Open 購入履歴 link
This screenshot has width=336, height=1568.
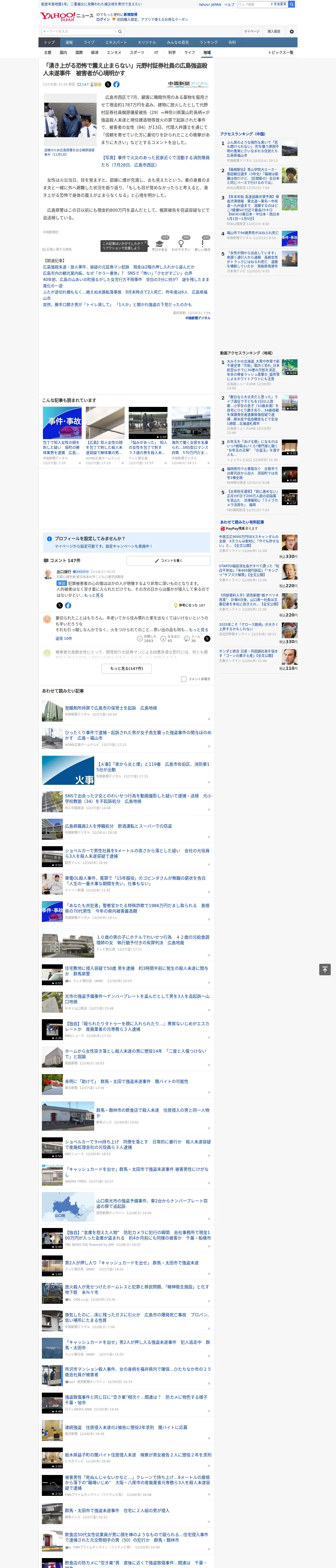pyautogui.click(x=274, y=32)
